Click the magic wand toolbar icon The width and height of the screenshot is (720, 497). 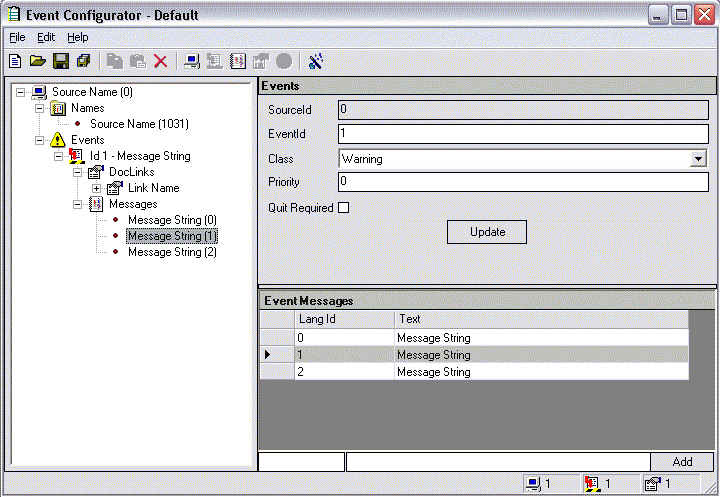pos(316,61)
